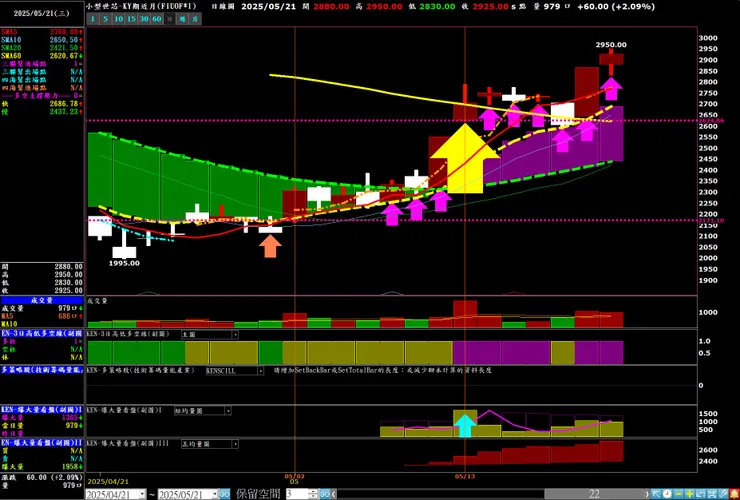Open the end date 2025/05/21 dropdown

click(x=214, y=494)
